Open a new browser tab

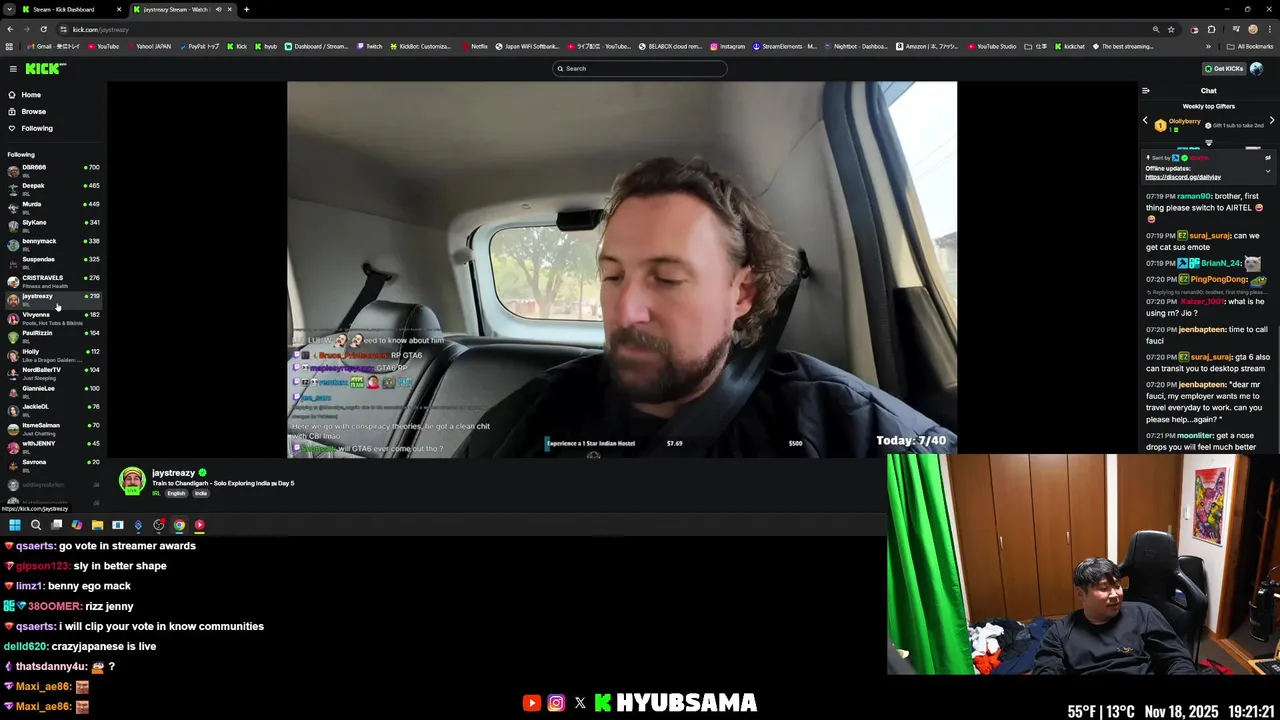point(246,9)
